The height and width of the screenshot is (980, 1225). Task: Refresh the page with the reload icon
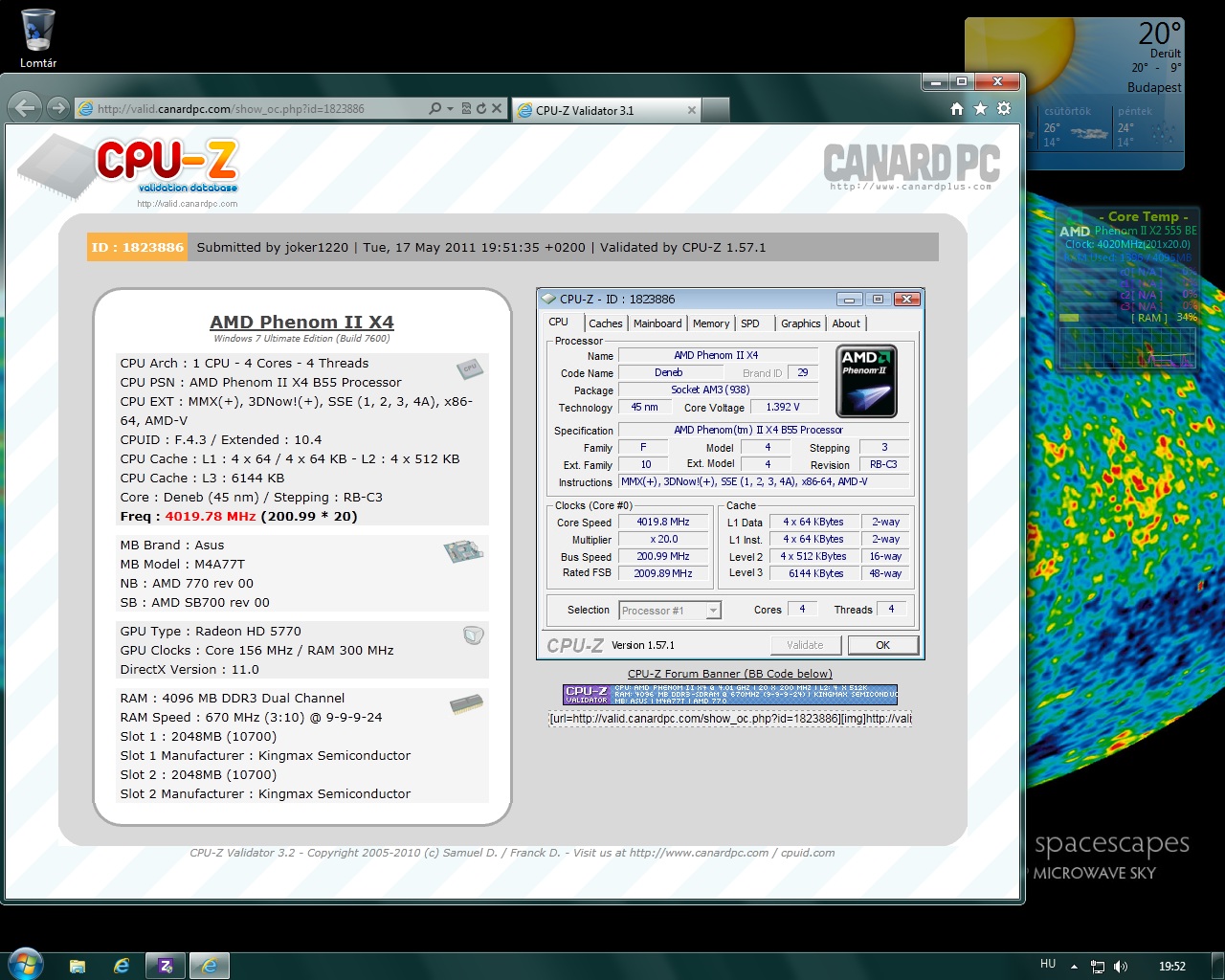click(481, 109)
